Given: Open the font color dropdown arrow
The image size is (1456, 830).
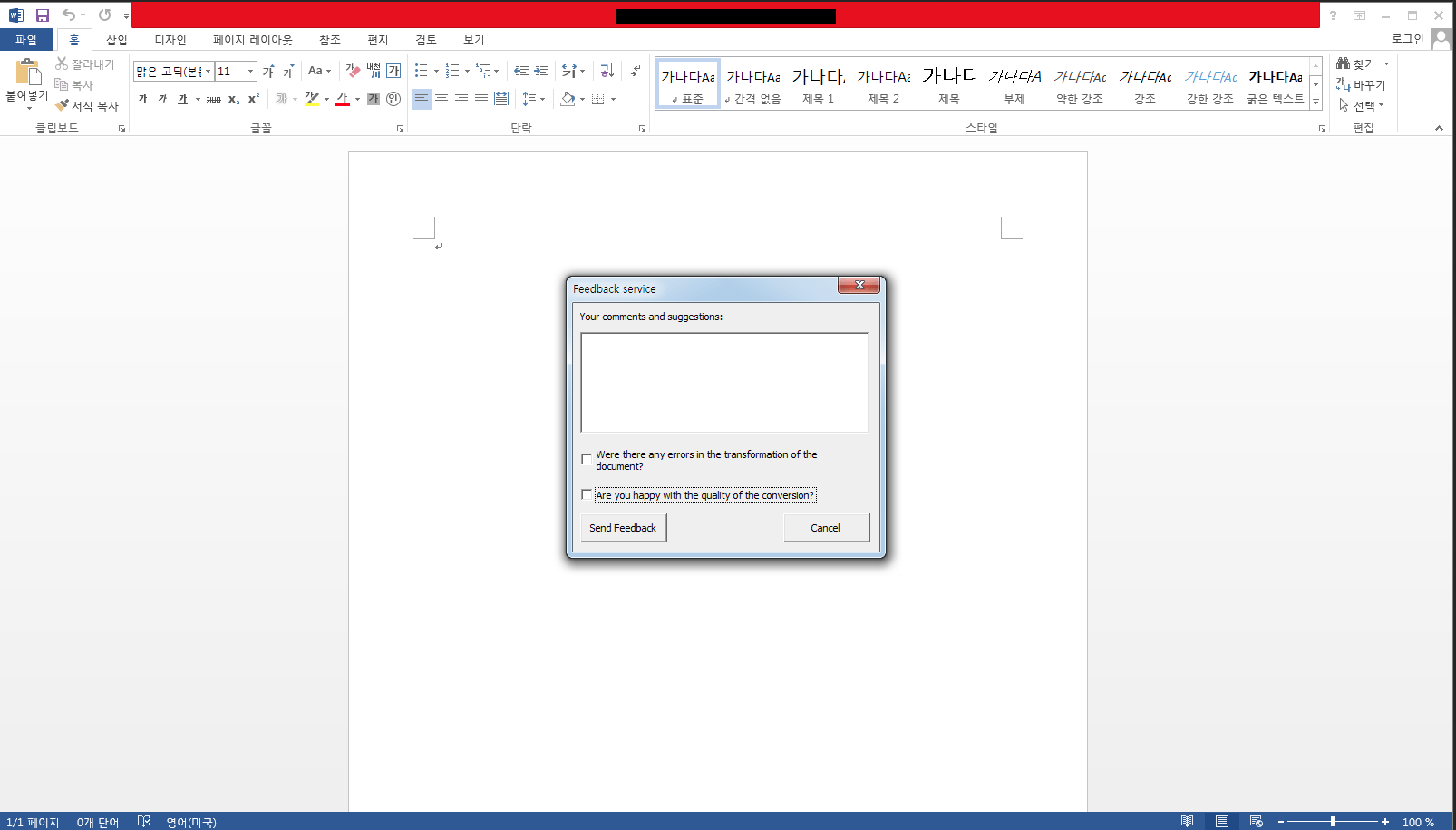Looking at the screenshot, I should point(357,99).
